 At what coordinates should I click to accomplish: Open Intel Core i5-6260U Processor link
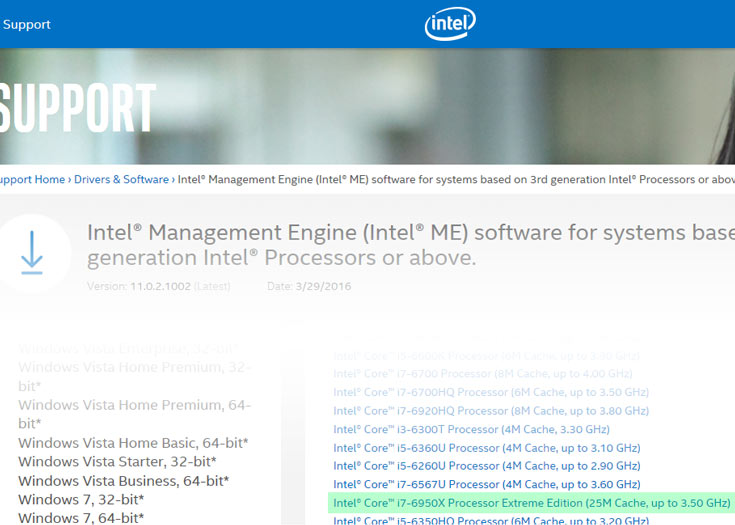(x=487, y=466)
